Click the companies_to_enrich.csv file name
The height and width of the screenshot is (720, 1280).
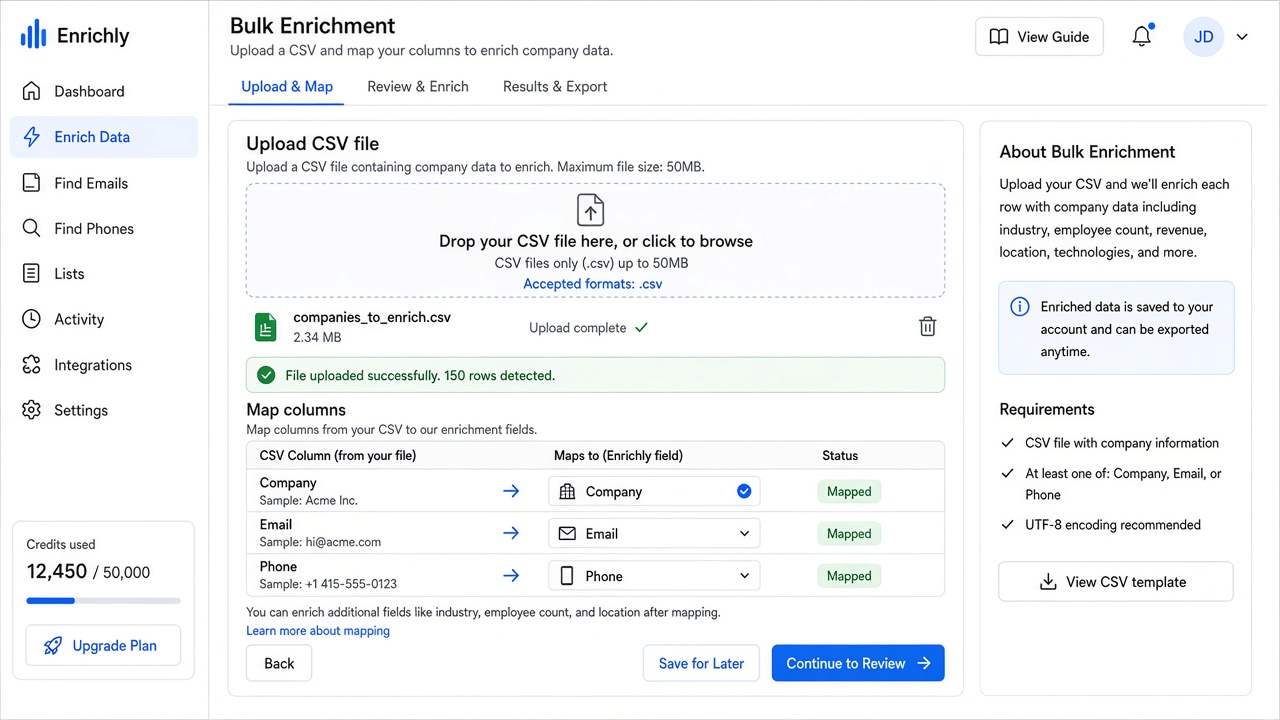372,317
